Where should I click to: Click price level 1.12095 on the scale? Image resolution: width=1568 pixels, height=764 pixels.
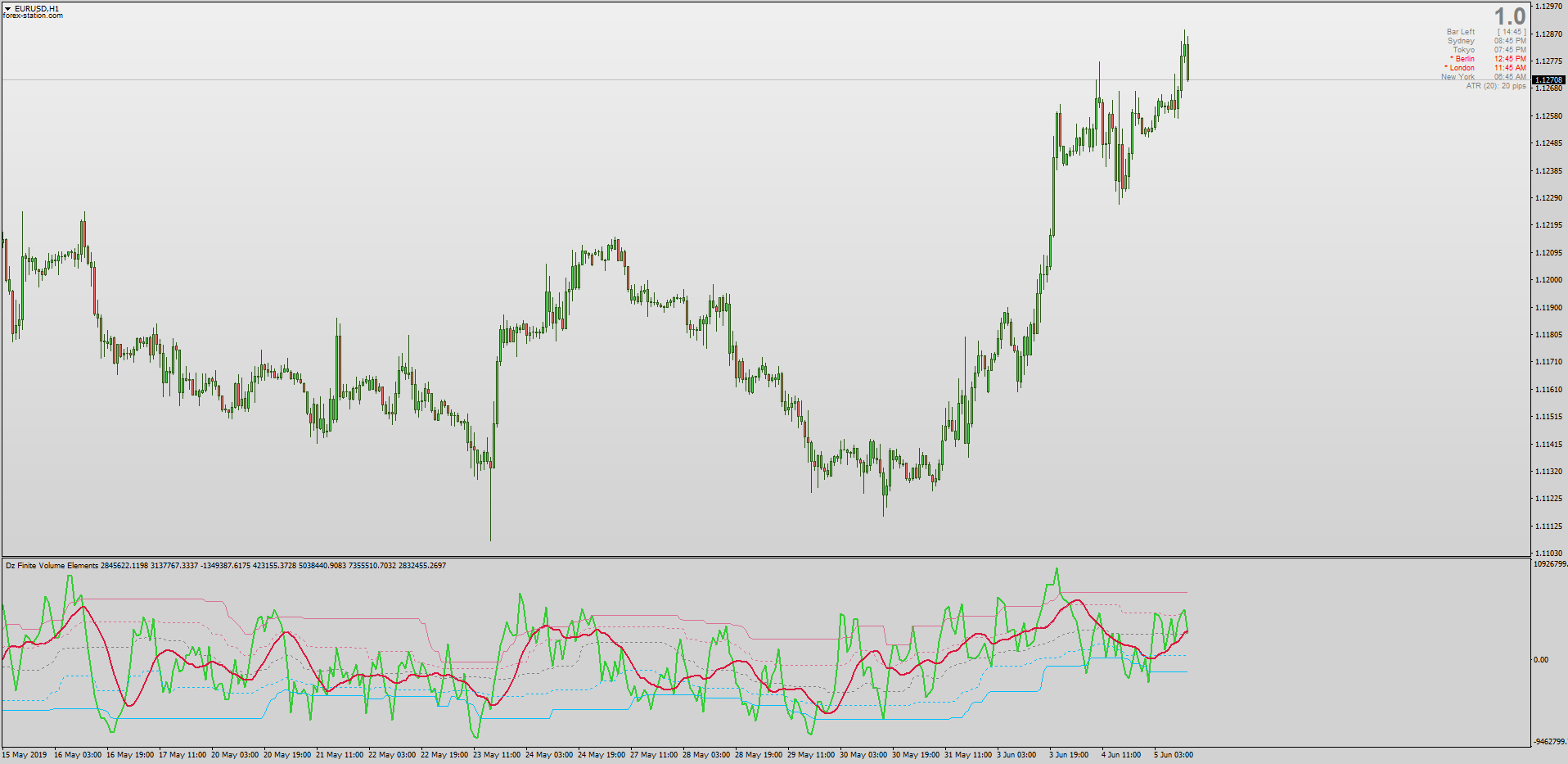pyautogui.click(x=1549, y=253)
